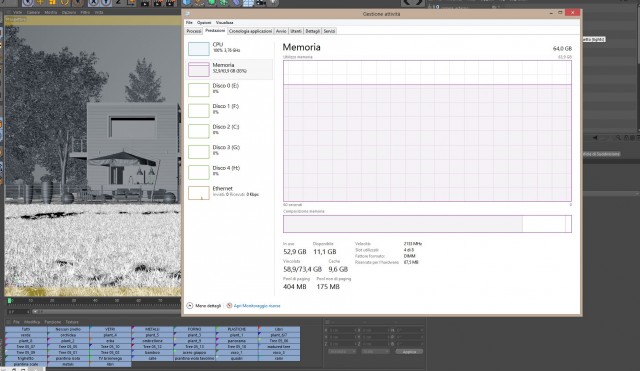Click the render to picture viewer clapperboard icon
The image size is (640, 371).
pyautogui.click(x=158, y=3)
